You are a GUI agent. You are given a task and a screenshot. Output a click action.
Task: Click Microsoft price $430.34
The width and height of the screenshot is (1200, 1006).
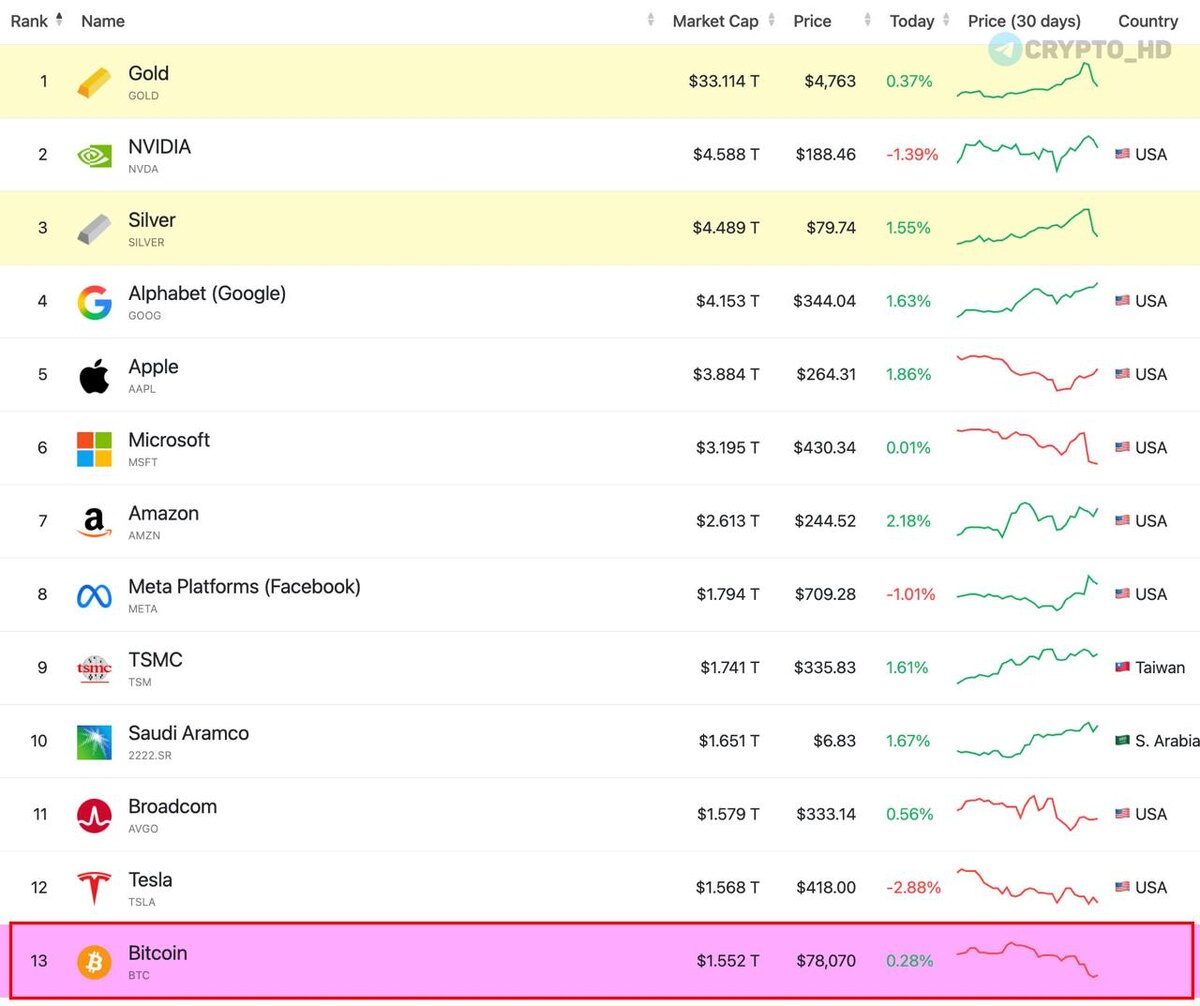point(825,447)
